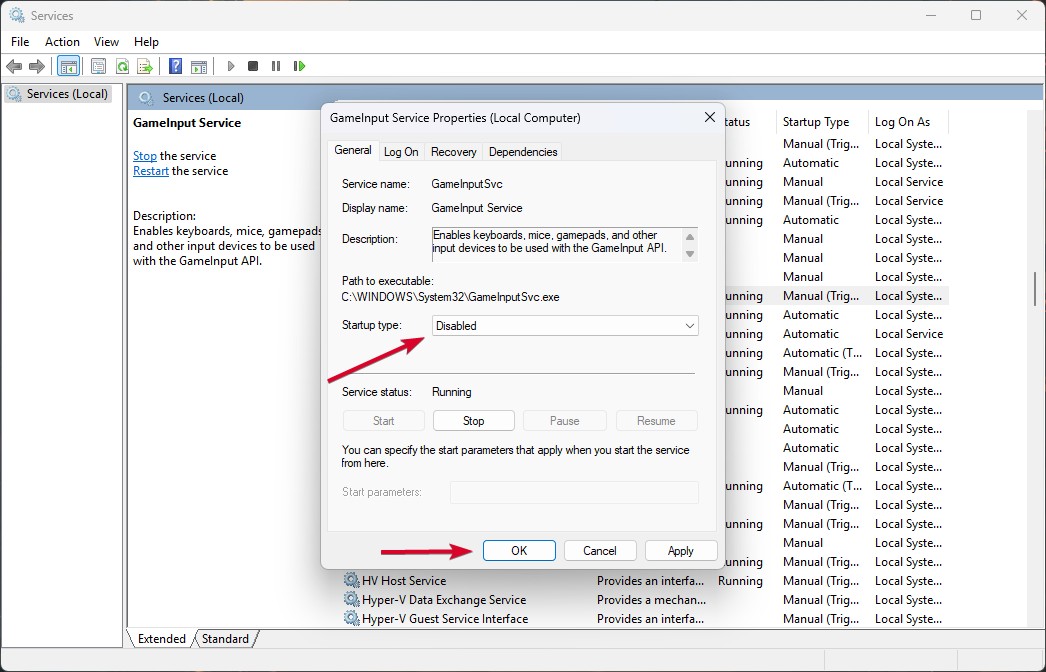Screen dimensions: 1046x672
Task: Open the Action menu
Action: pos(62,42)
